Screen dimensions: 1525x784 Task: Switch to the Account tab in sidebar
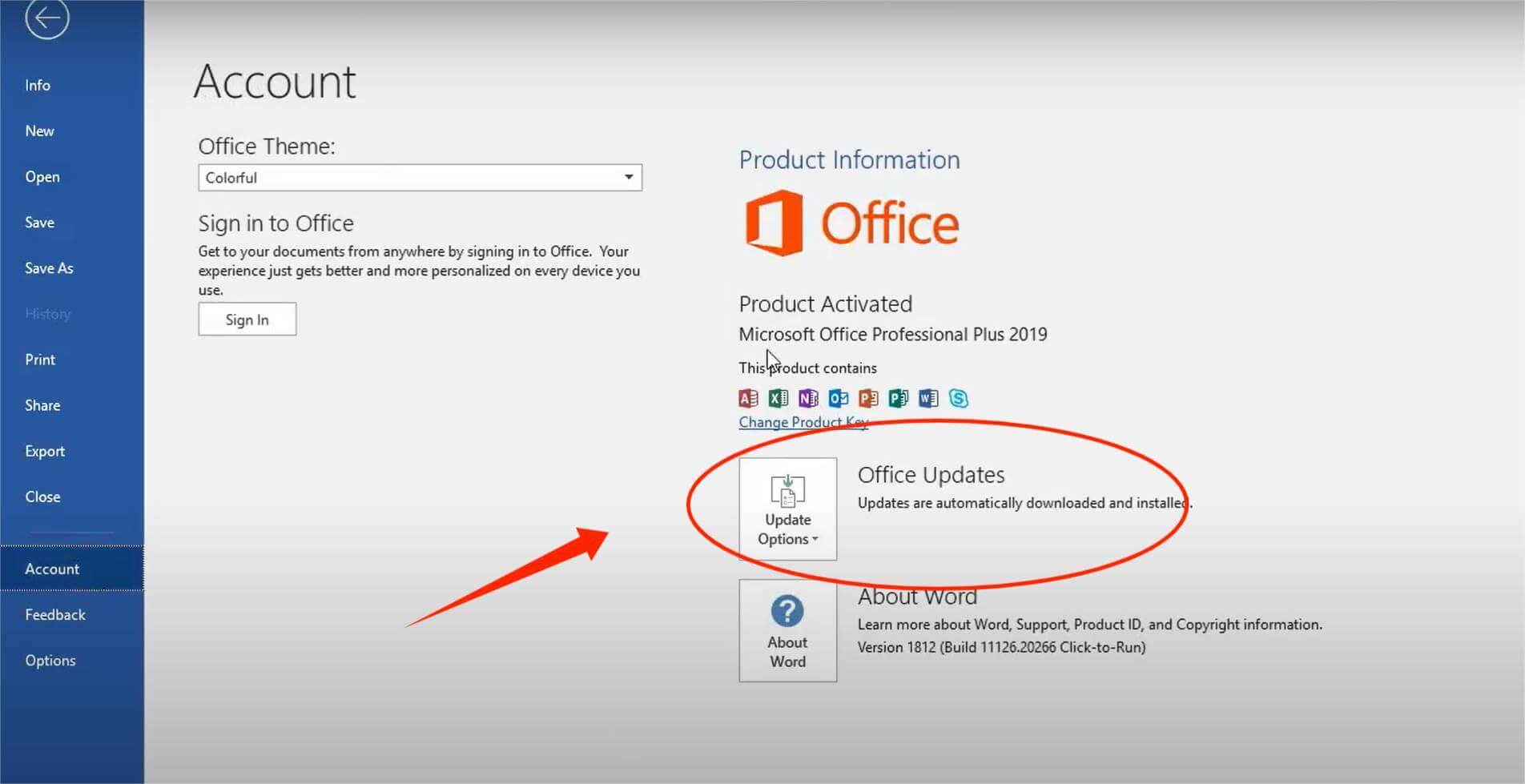click(52, 568)
